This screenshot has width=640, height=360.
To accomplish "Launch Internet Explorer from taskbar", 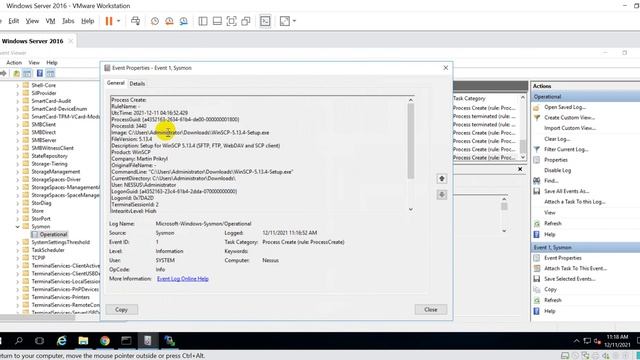I will 62,340.
